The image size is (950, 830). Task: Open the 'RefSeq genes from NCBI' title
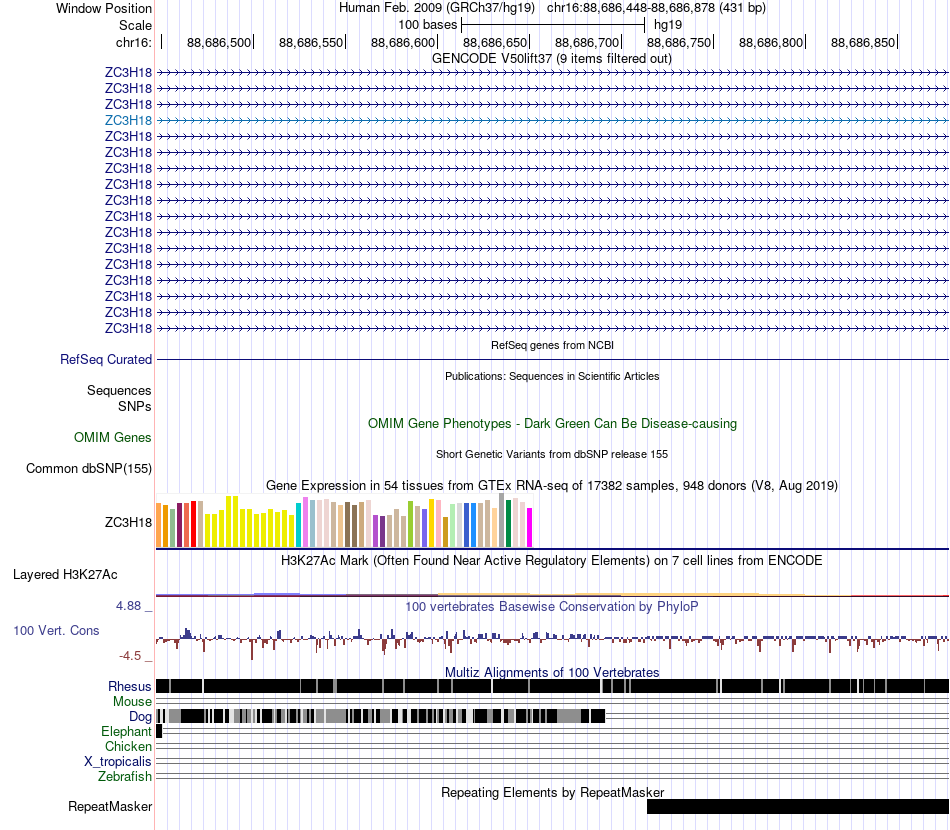tap(552, 345)
